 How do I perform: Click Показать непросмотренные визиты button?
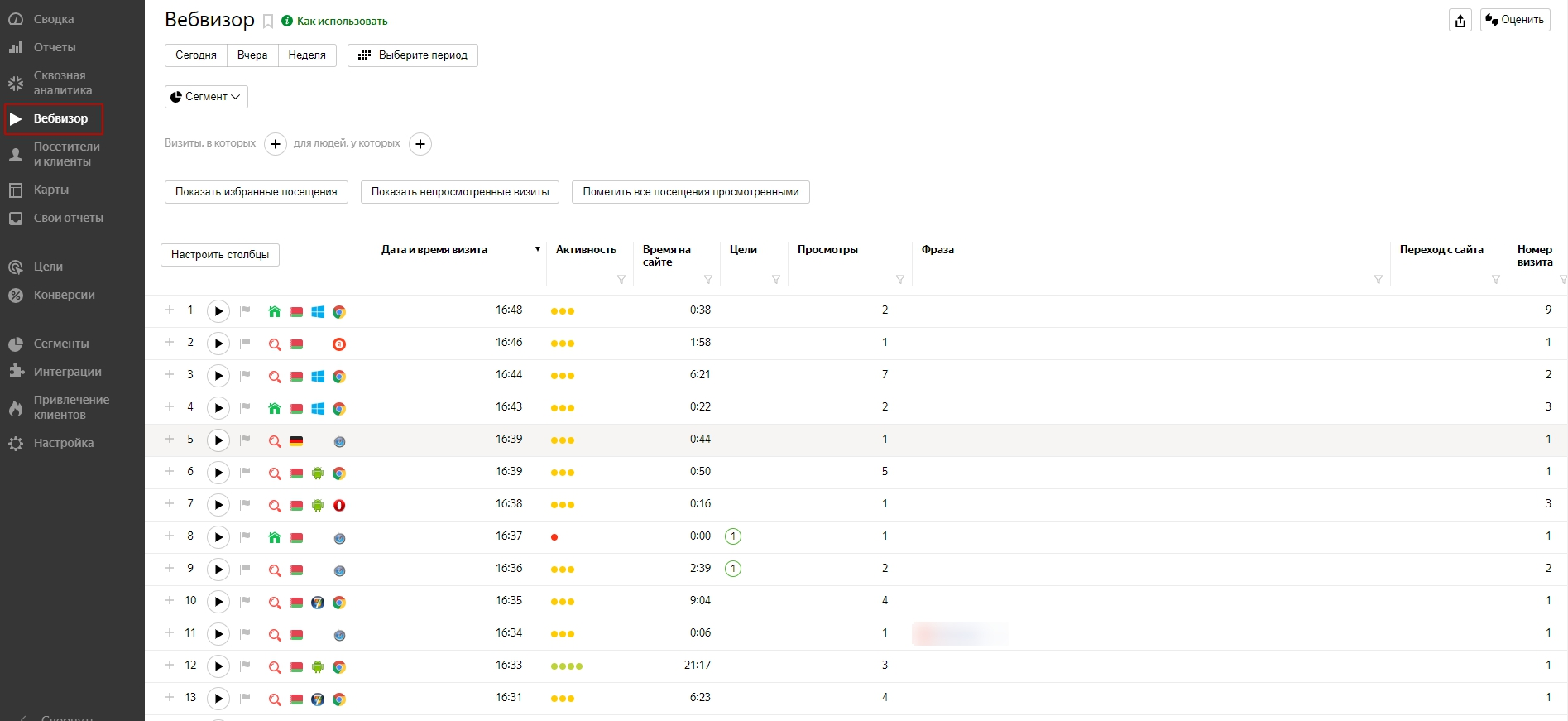(x=460, y=192)
